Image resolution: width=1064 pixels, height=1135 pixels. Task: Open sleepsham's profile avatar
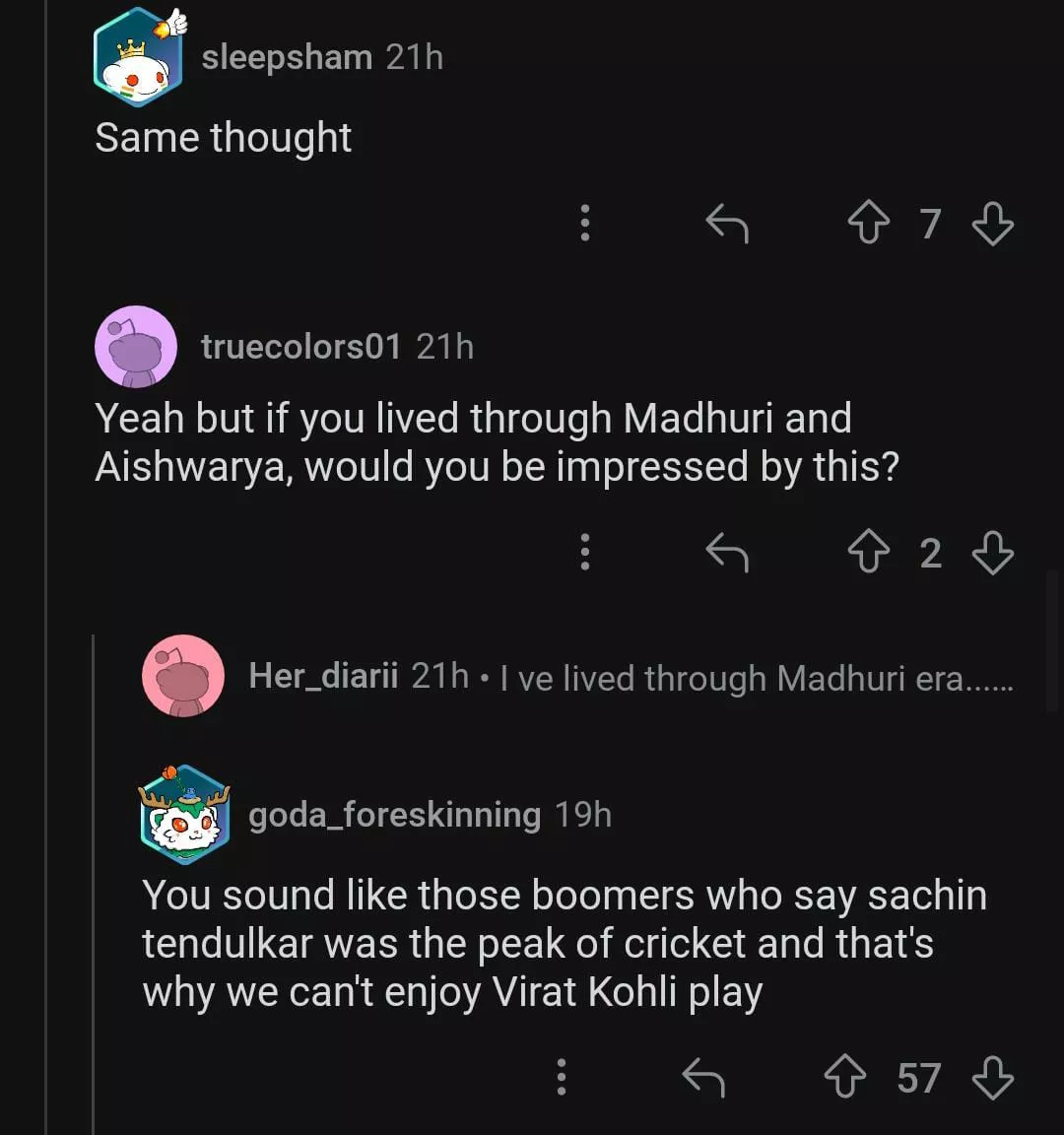point(138,57)
